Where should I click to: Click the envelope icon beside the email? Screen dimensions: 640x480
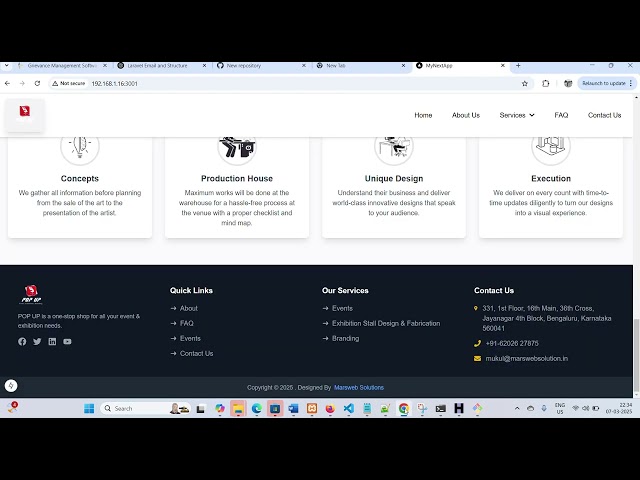[x=478, y=358]
